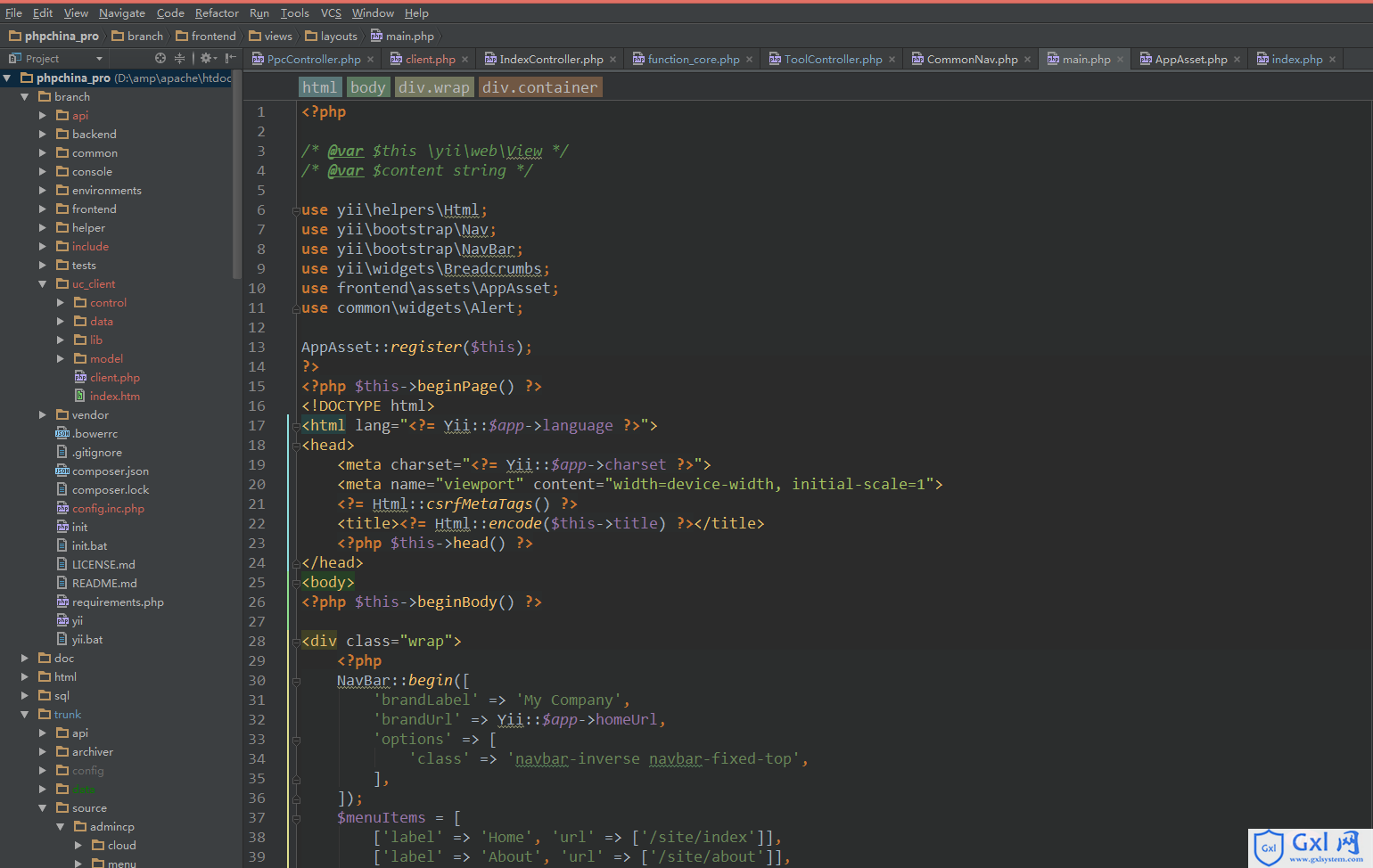The image size is (1373, 868).
Task: Fold the head block at line 18
Action: (296, 446)
